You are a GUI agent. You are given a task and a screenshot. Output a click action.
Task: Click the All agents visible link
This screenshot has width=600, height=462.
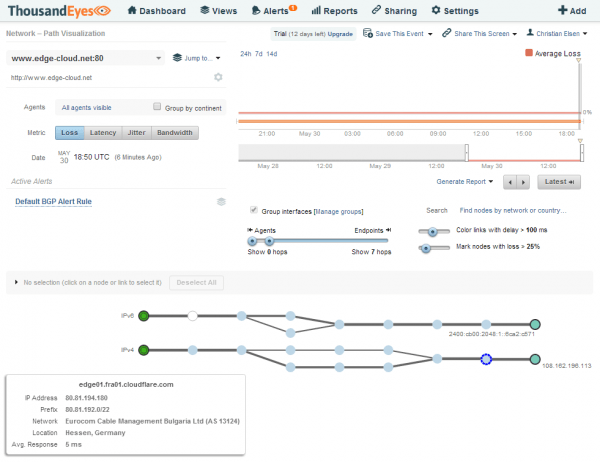click(86, 108)
